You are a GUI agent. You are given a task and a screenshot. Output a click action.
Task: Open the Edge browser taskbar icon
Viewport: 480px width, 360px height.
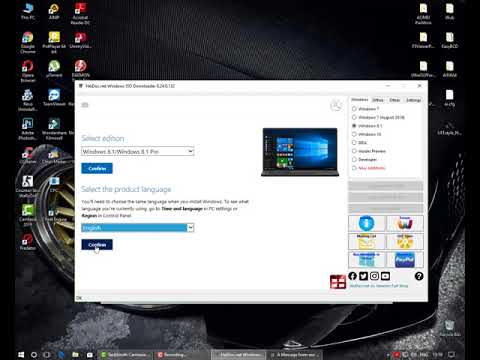click(61, 355)
